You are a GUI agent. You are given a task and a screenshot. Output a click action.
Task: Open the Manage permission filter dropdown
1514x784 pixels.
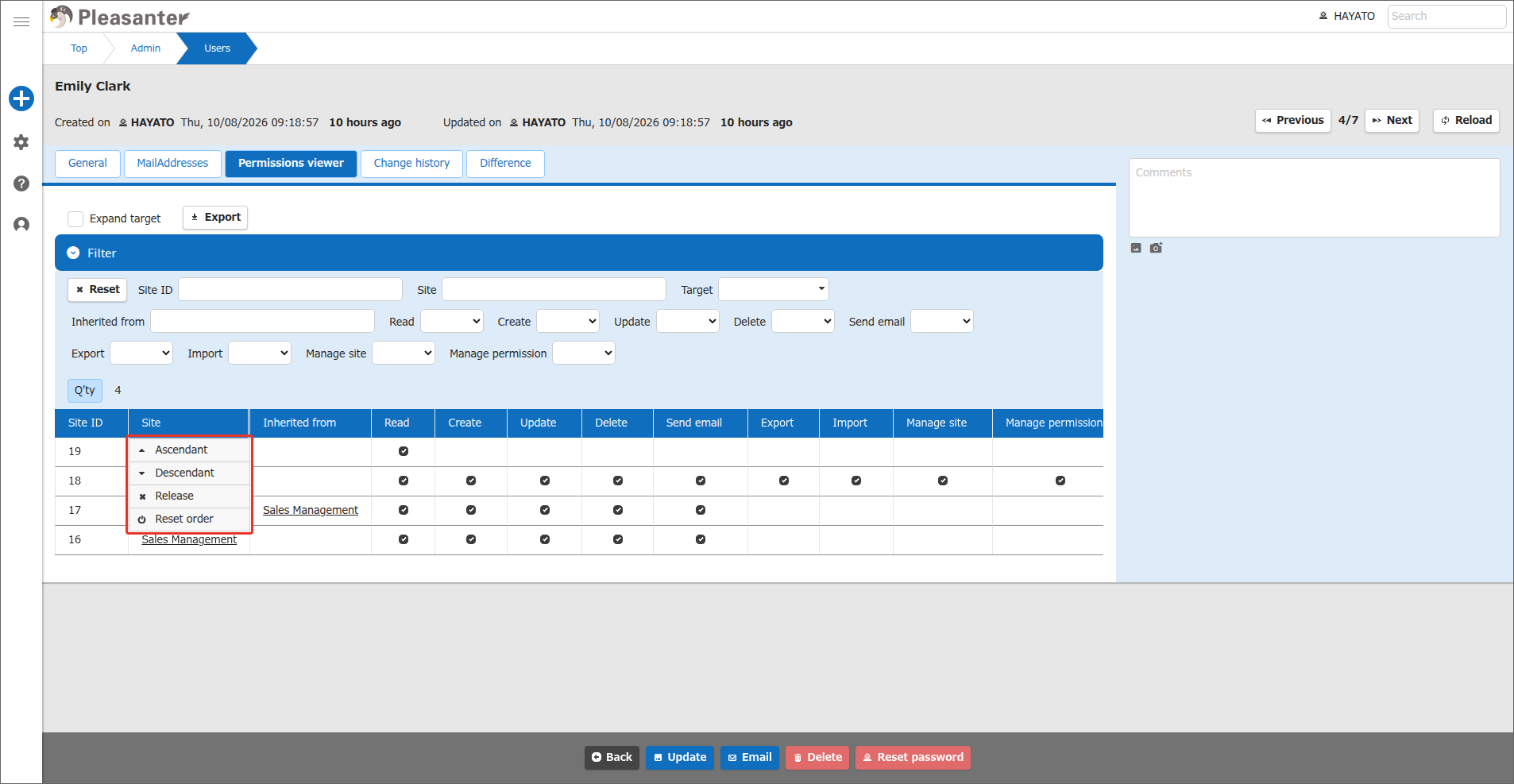pyautogui.click(x=584, y=353)
